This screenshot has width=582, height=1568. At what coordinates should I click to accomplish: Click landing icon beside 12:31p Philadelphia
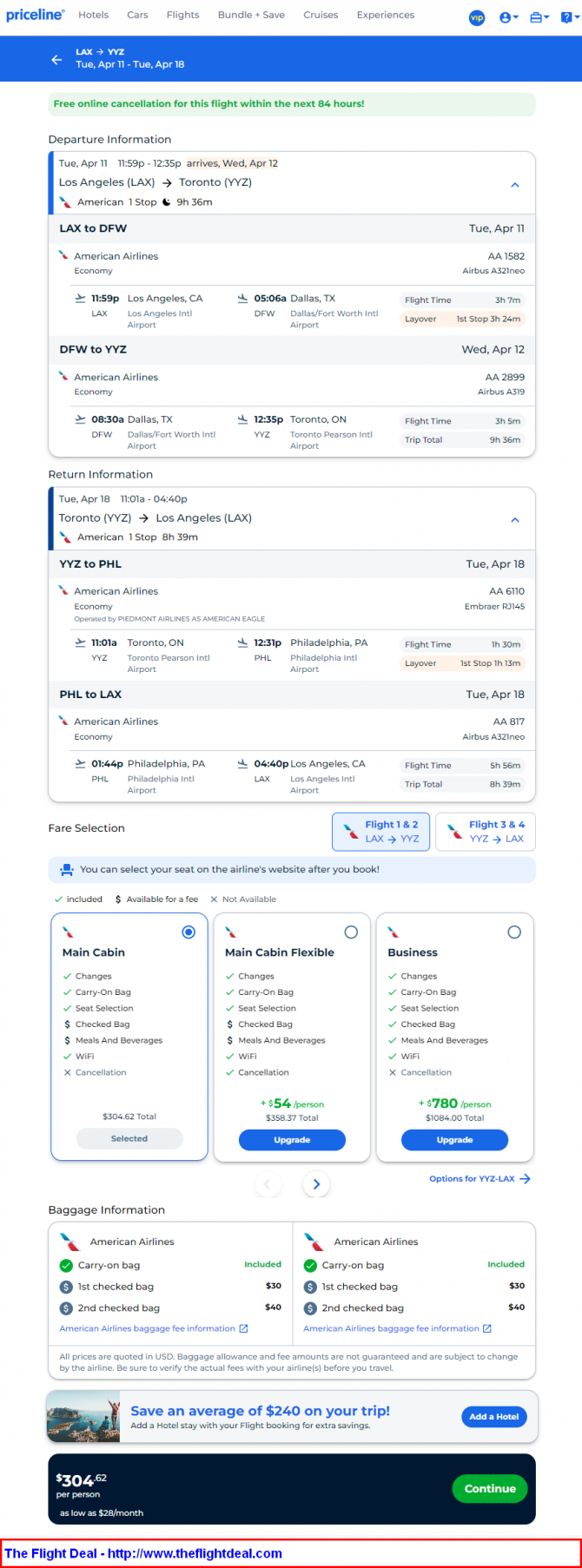coord(242,642)
